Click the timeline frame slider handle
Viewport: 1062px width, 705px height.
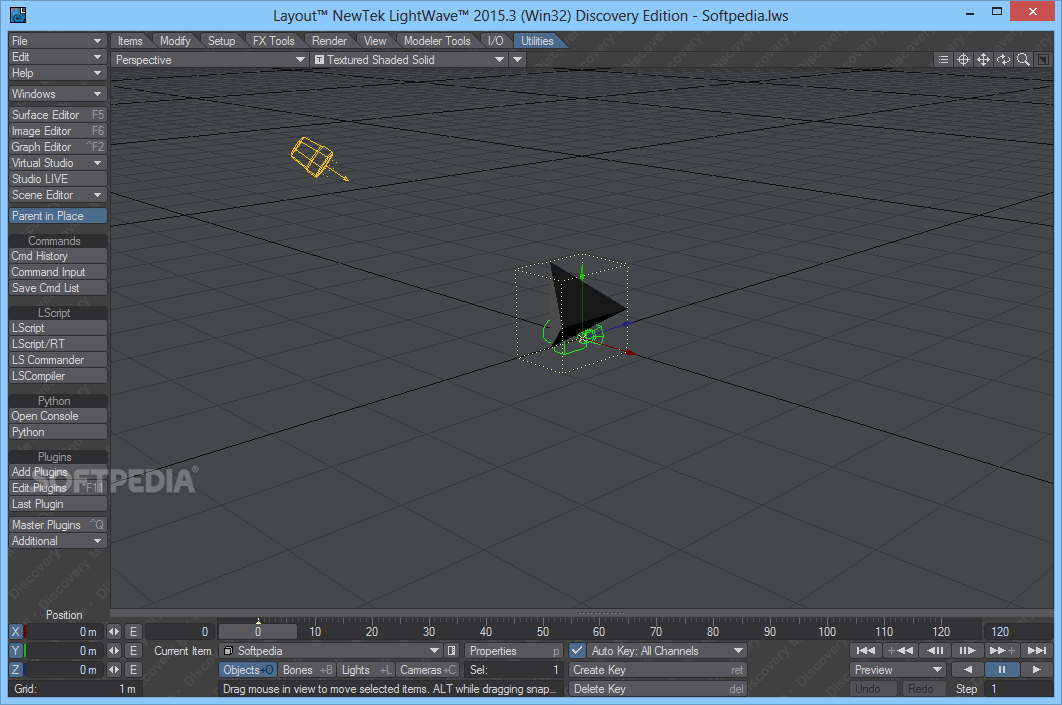(257, 631)
